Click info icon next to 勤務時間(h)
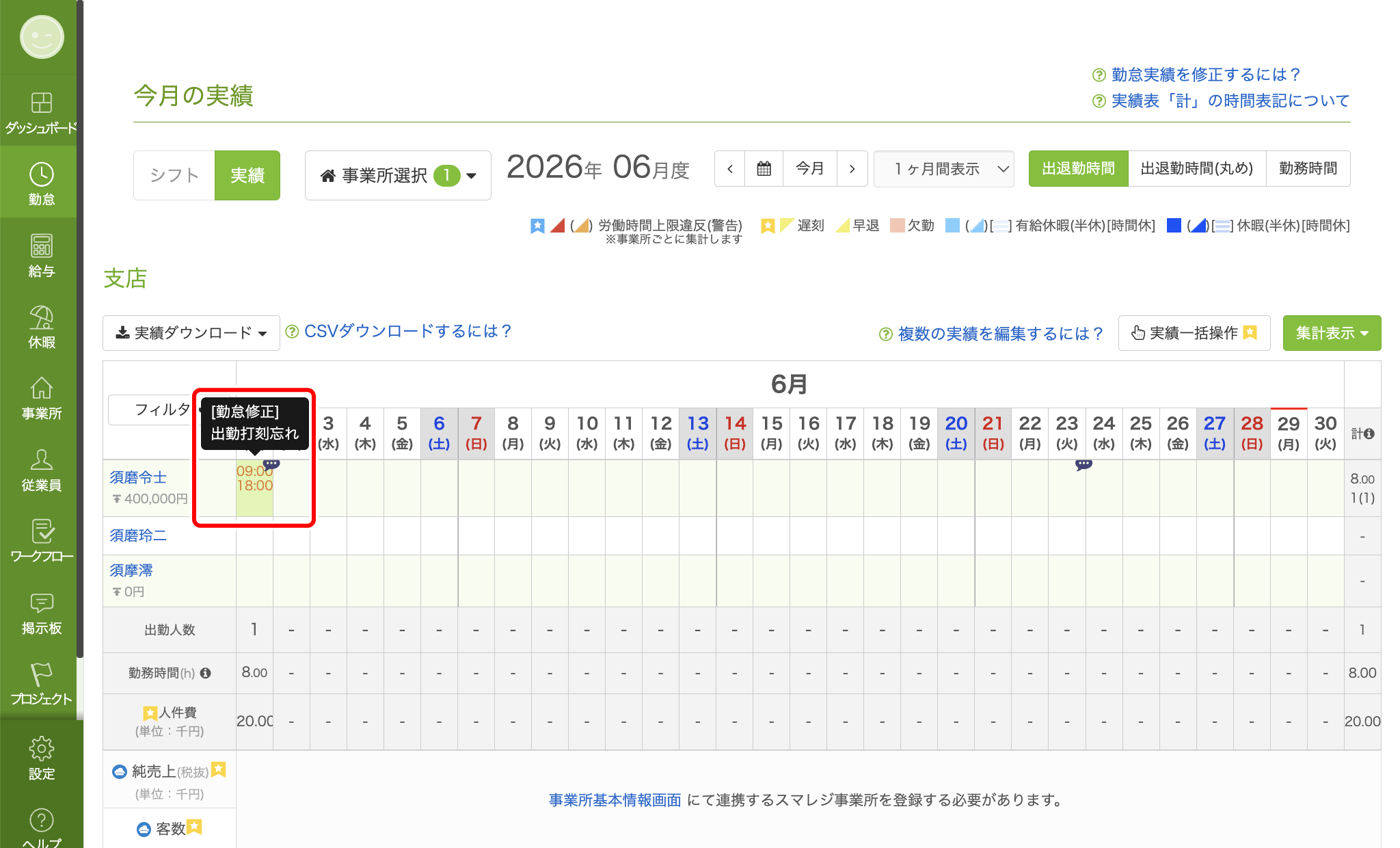This screenshot has height=848, width=1400. [x=205, y=673]
